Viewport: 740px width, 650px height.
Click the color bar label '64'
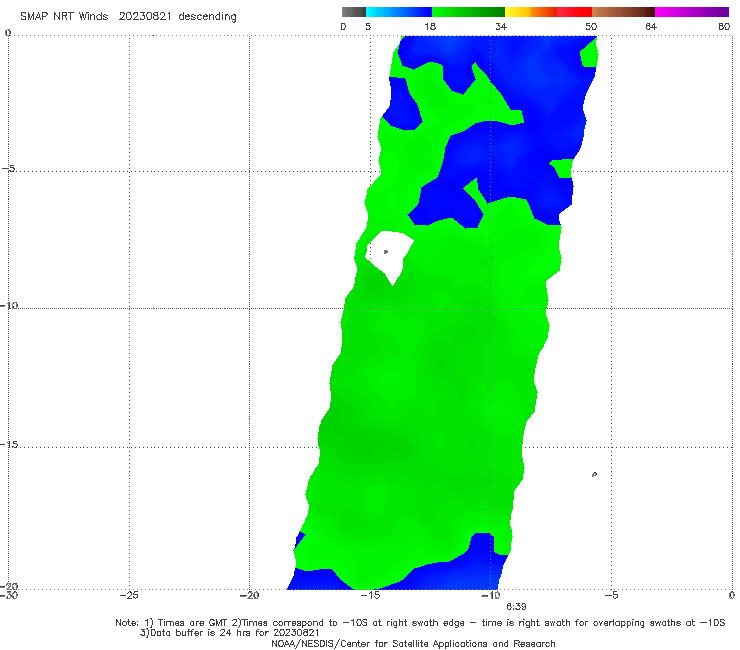(651, 27)
